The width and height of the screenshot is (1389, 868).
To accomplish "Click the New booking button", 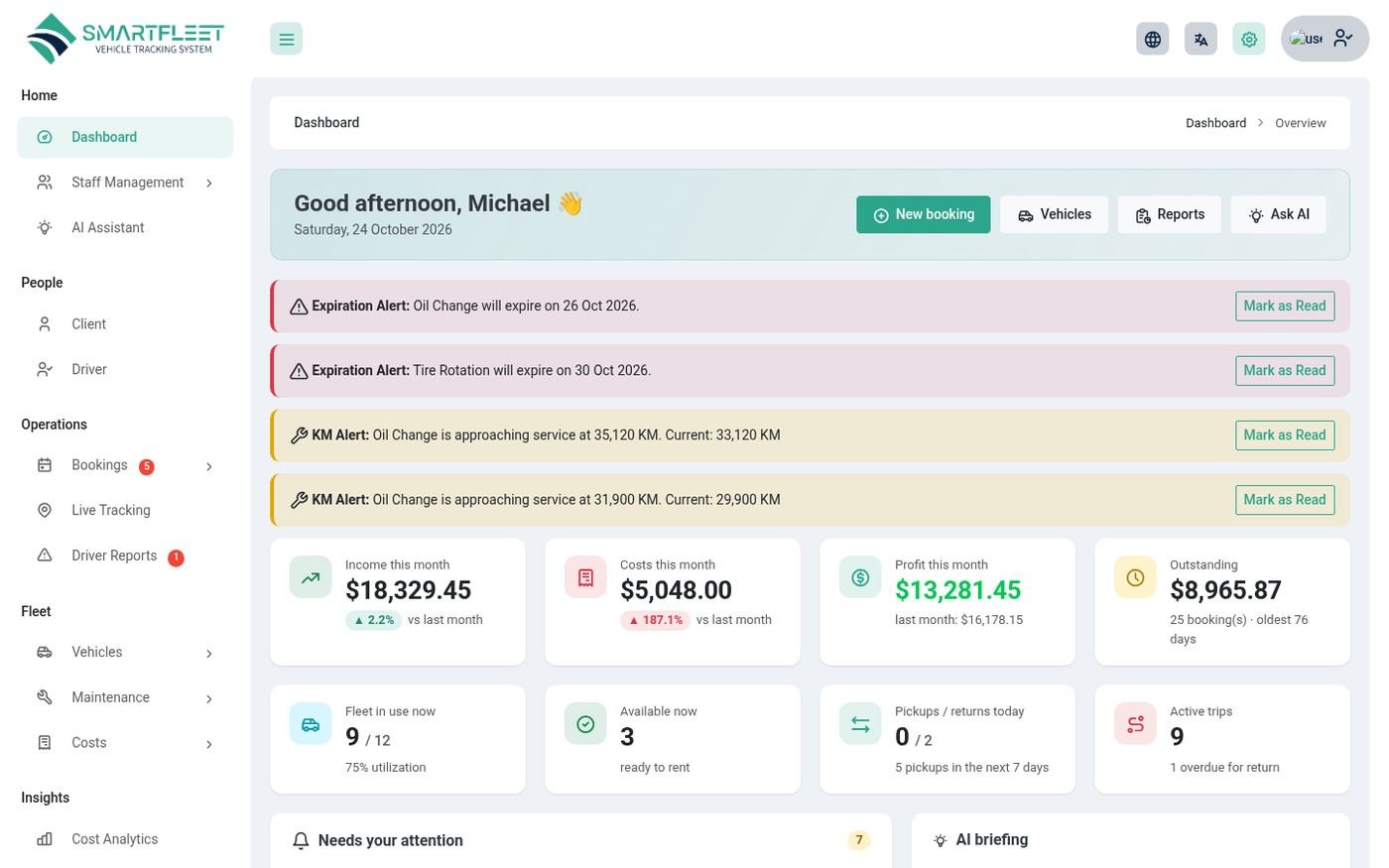I will [924, 214].
